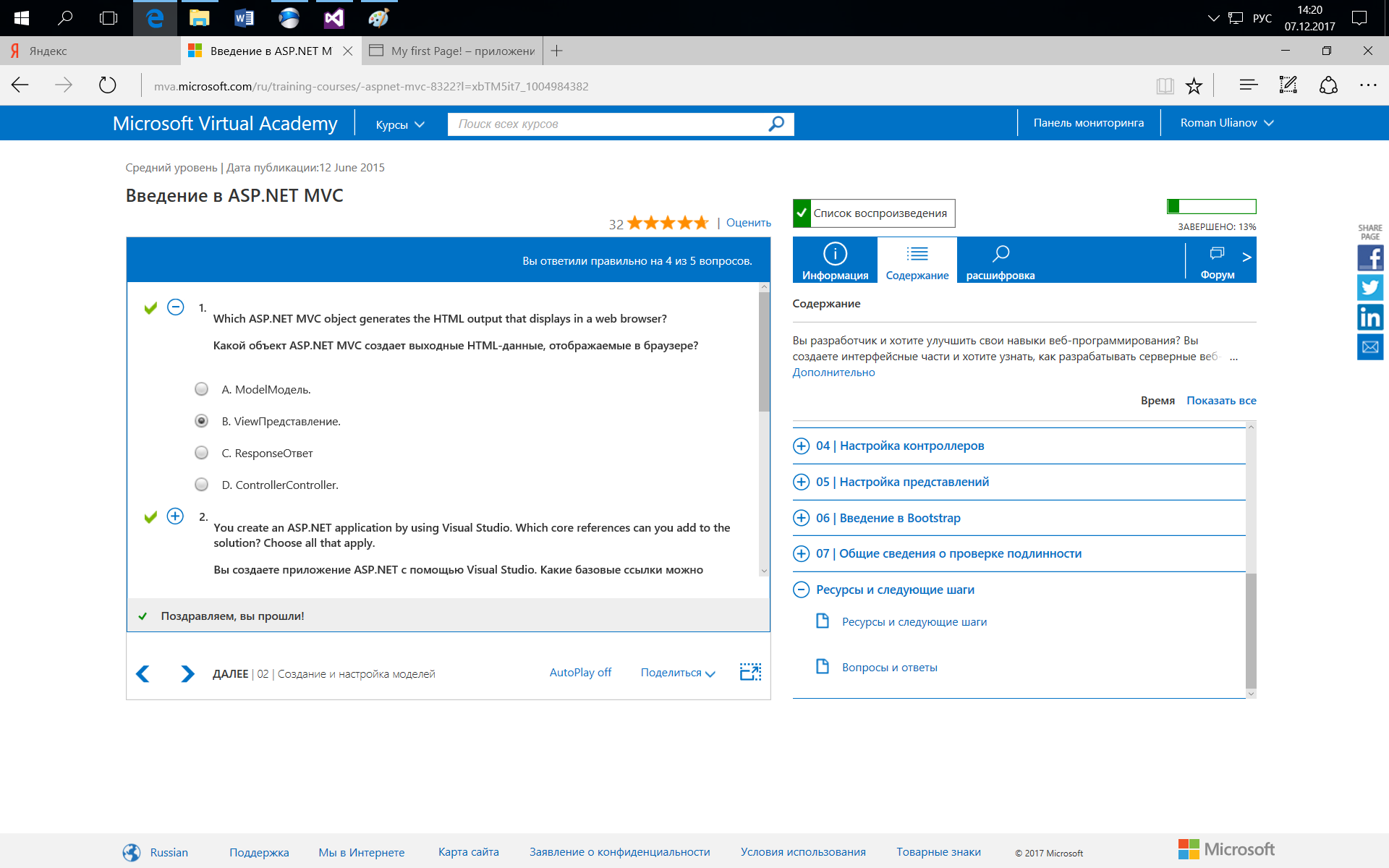Open Карта сайта footer link
The image size is (1389, 868).
(468, 852)
